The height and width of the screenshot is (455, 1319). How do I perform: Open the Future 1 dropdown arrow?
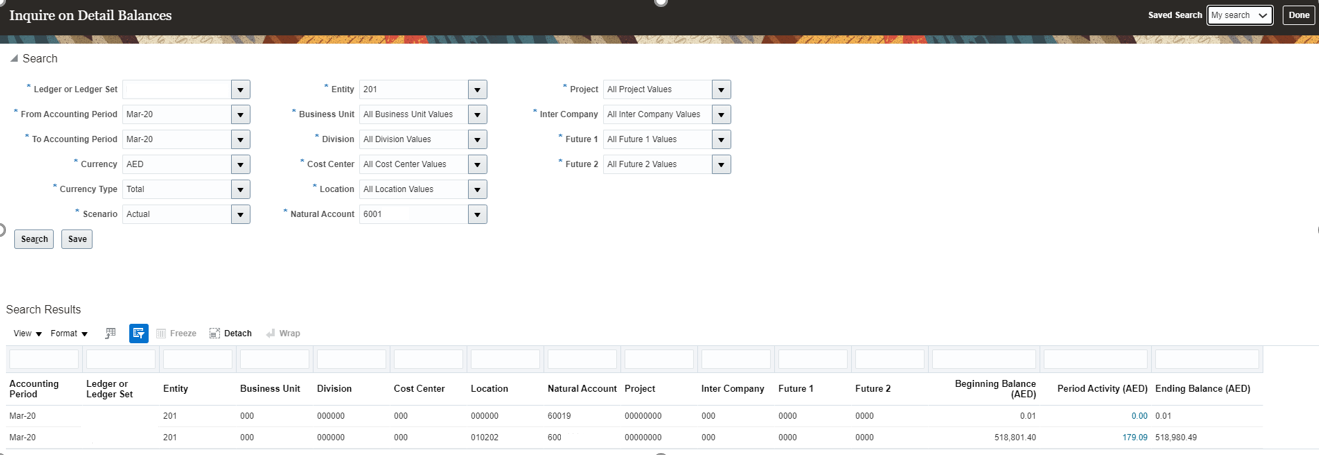pyautogui.click(x=721, y=139)
